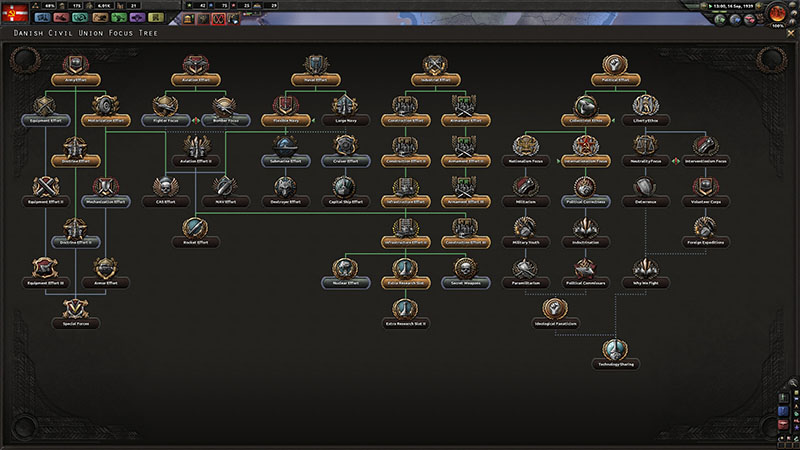Select the Naval Effort focus
800x450 pixels.
pos(316,71)
